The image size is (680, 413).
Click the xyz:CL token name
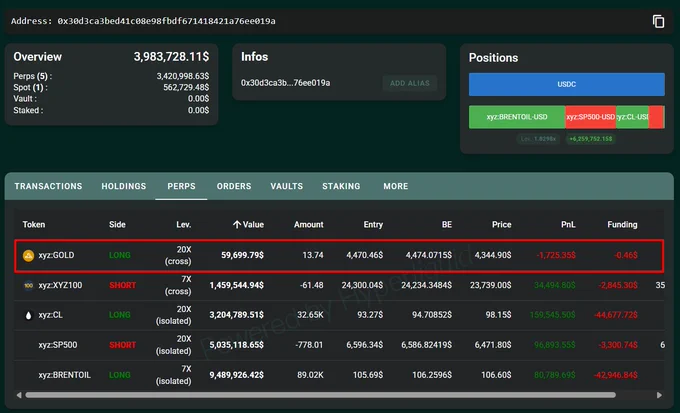50,315
